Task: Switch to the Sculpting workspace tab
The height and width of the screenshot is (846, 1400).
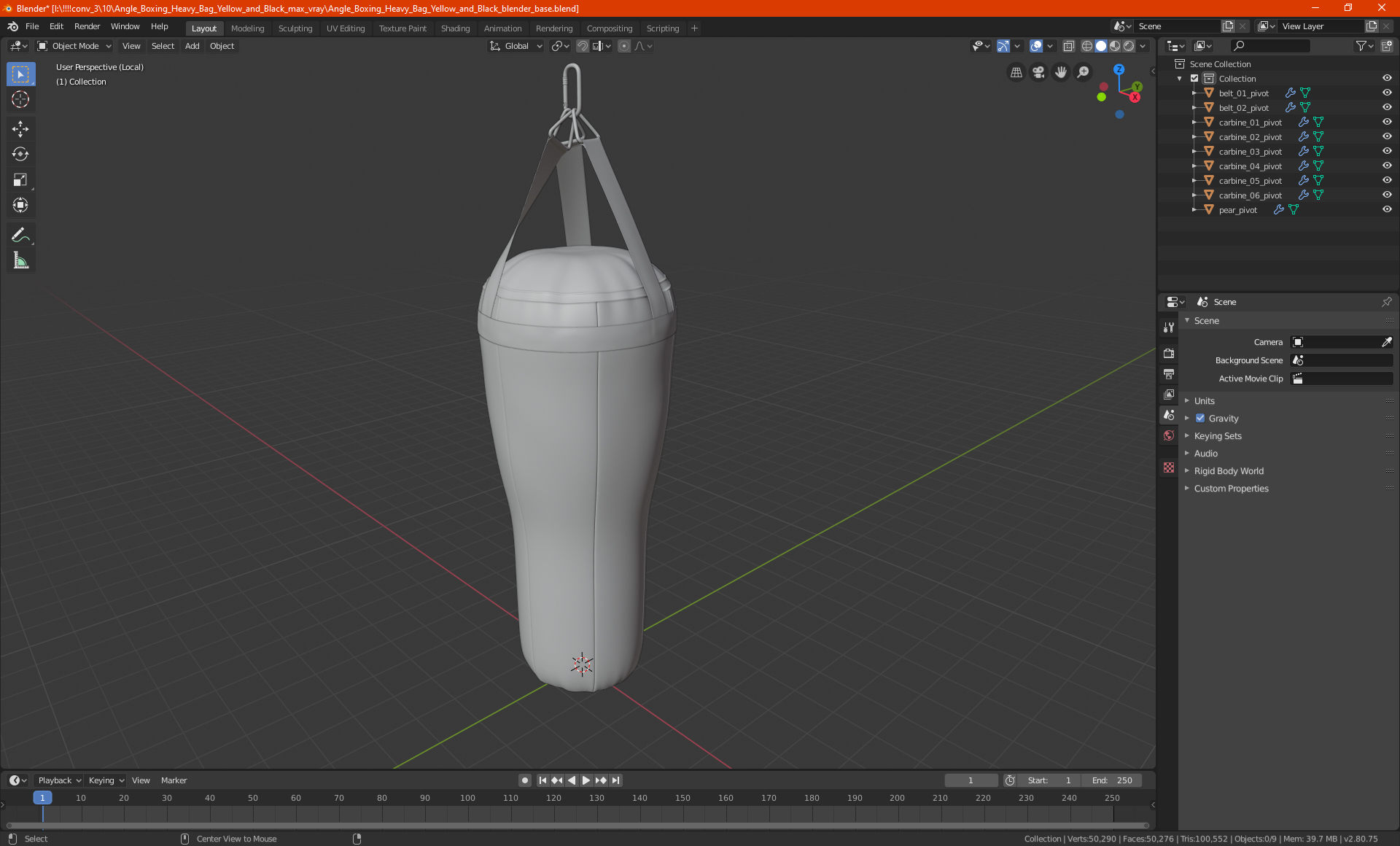Action: pyautogui.click(x=295, y=28)
